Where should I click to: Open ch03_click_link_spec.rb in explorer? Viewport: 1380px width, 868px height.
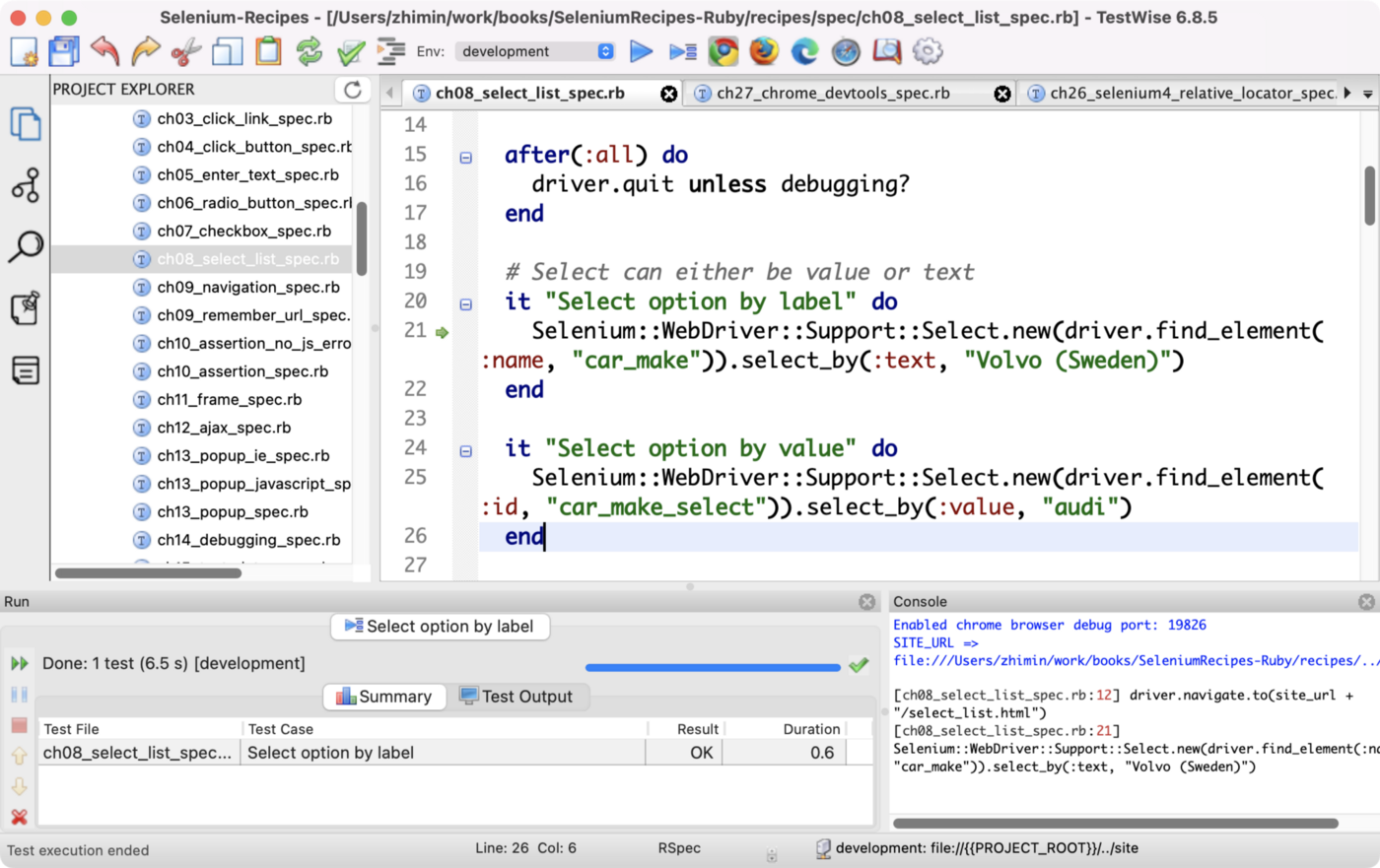pos(244,118)
